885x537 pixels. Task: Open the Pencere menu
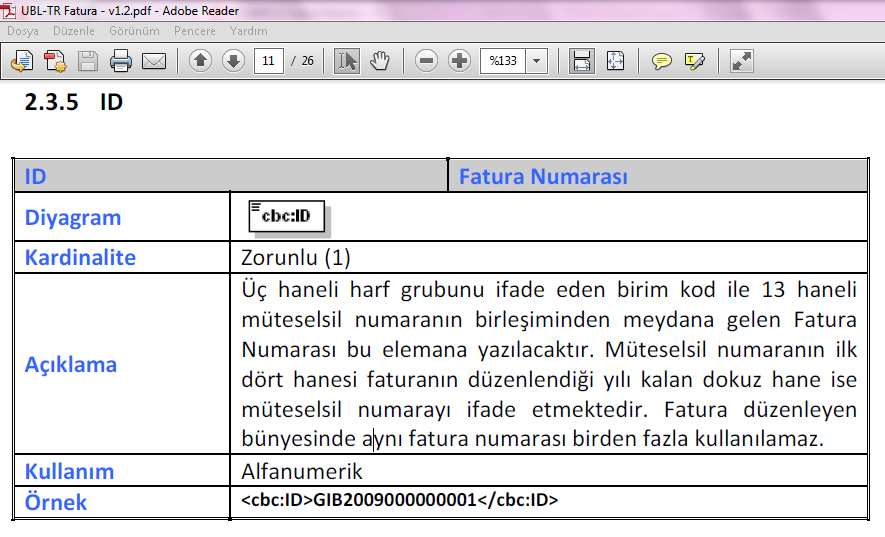(x=194, y=31)
